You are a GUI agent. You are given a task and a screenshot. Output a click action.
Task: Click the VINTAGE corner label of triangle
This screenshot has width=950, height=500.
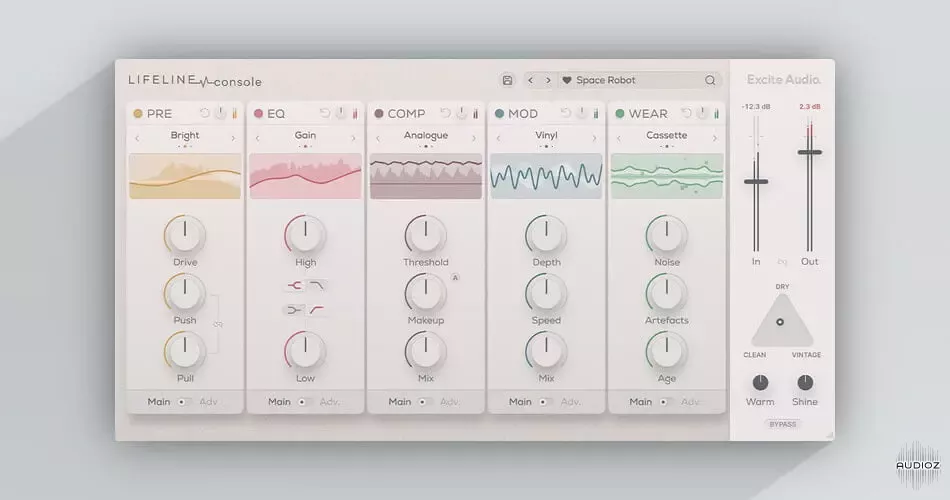coord(806,355)
